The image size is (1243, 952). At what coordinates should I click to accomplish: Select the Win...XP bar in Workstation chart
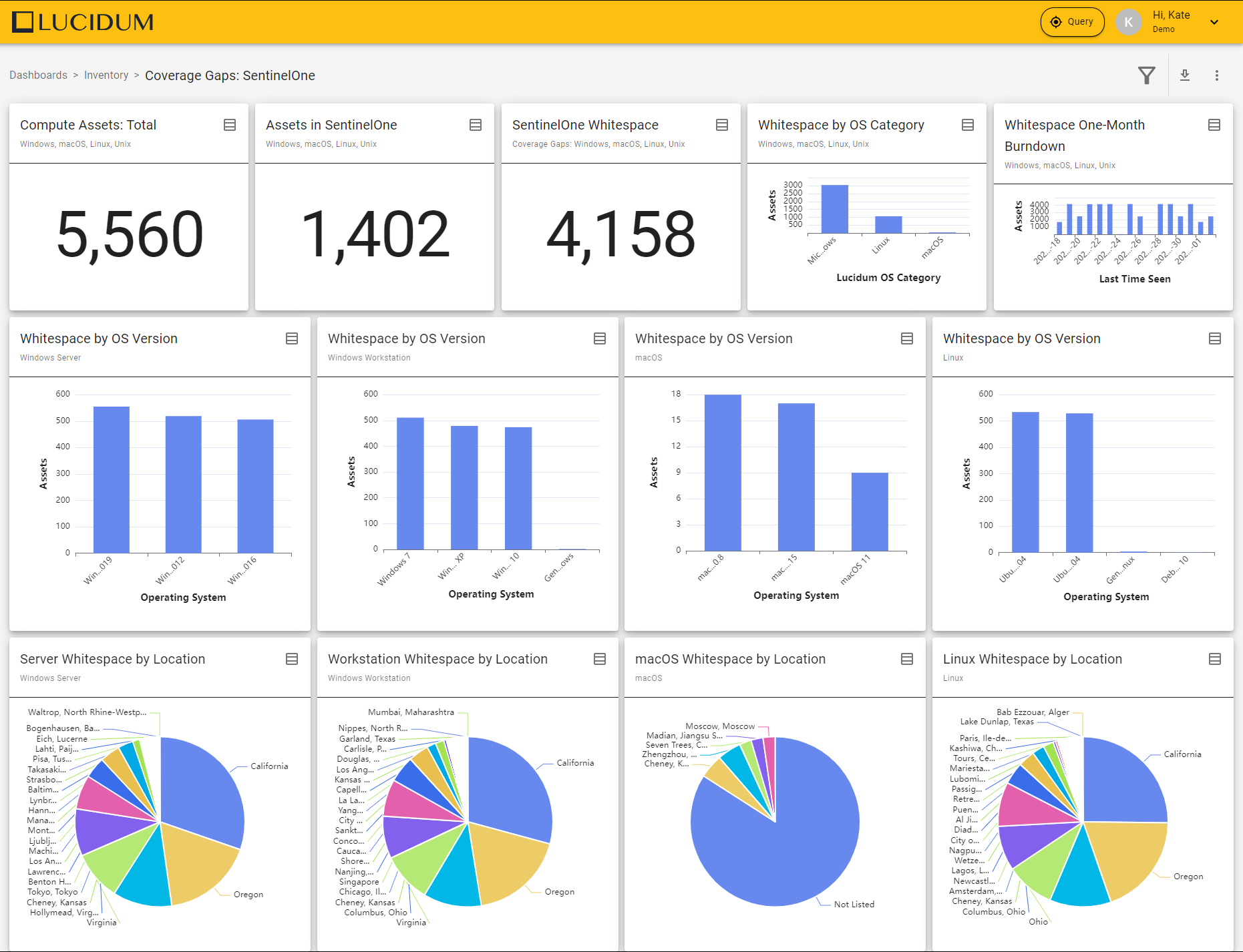point(464,487)
